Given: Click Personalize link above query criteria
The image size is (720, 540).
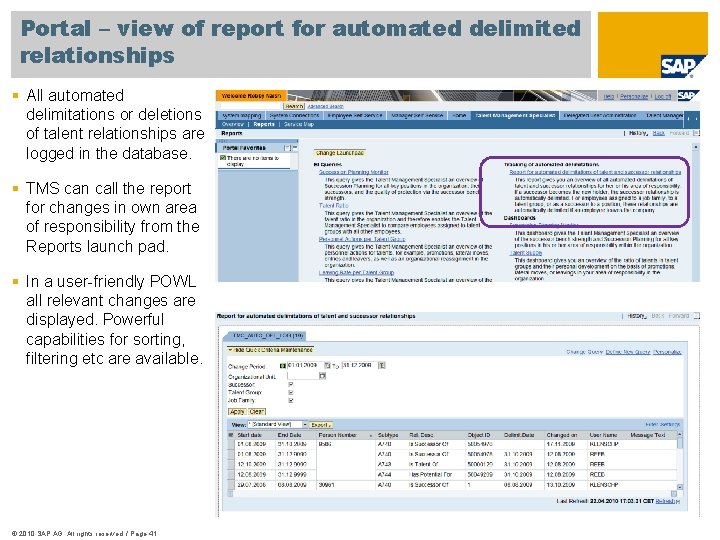Looking at the screenshot, I should click(x=667, y=352).
